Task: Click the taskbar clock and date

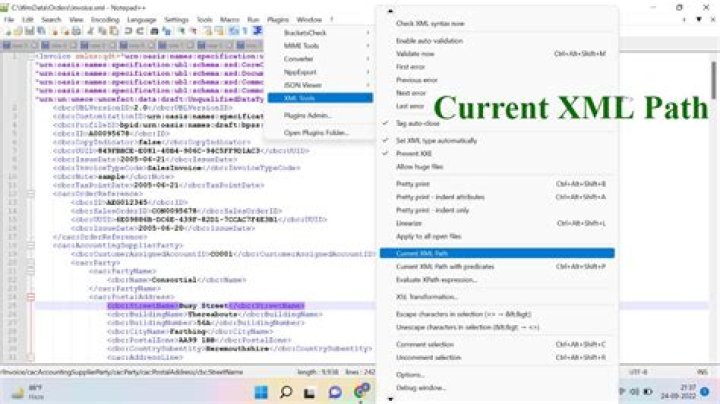Action: click(x=679, y=392)
